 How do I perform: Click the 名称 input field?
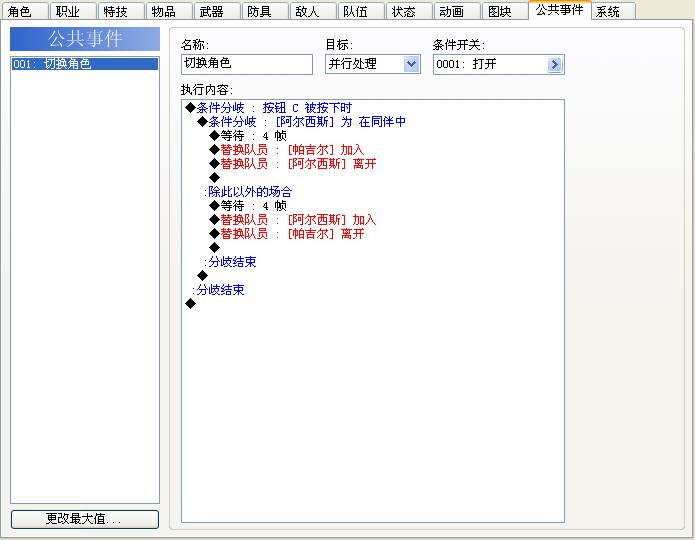(247, 64)
